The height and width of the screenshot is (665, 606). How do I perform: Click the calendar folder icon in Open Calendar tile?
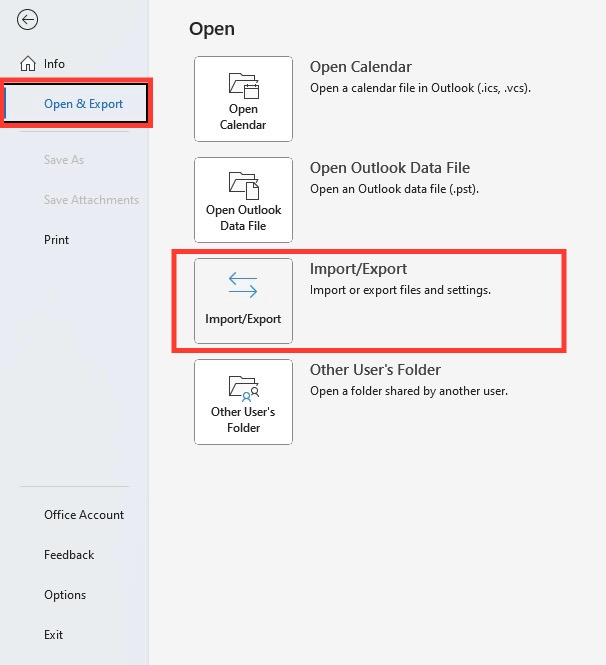click(x=244, y=85)
